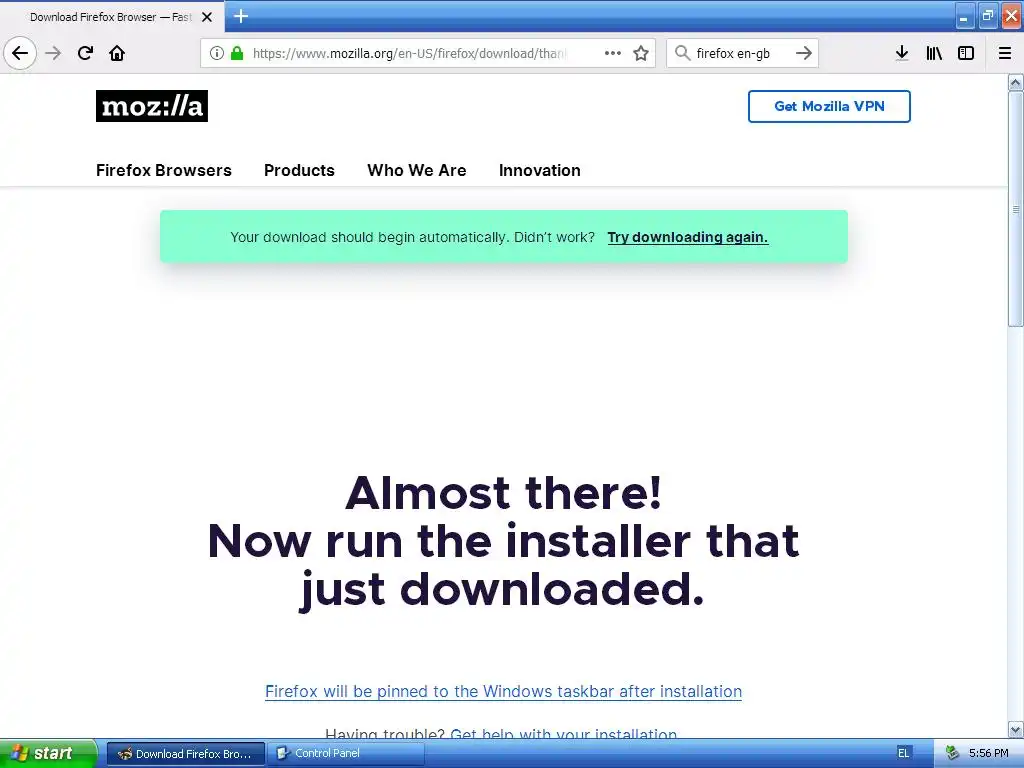Open page actions three-dot menu
This screenshot has height=768, width=1024.
(x=613, y=53)
